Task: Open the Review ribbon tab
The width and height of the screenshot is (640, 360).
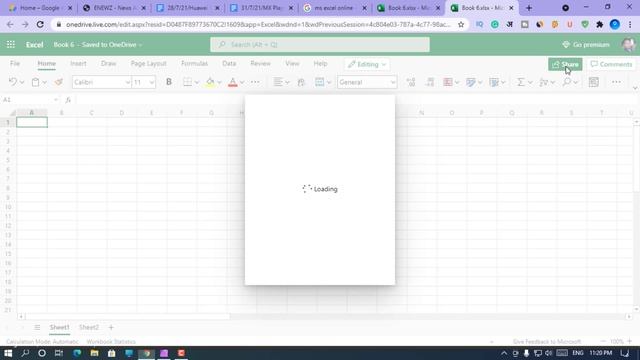Action: point(260,64)
